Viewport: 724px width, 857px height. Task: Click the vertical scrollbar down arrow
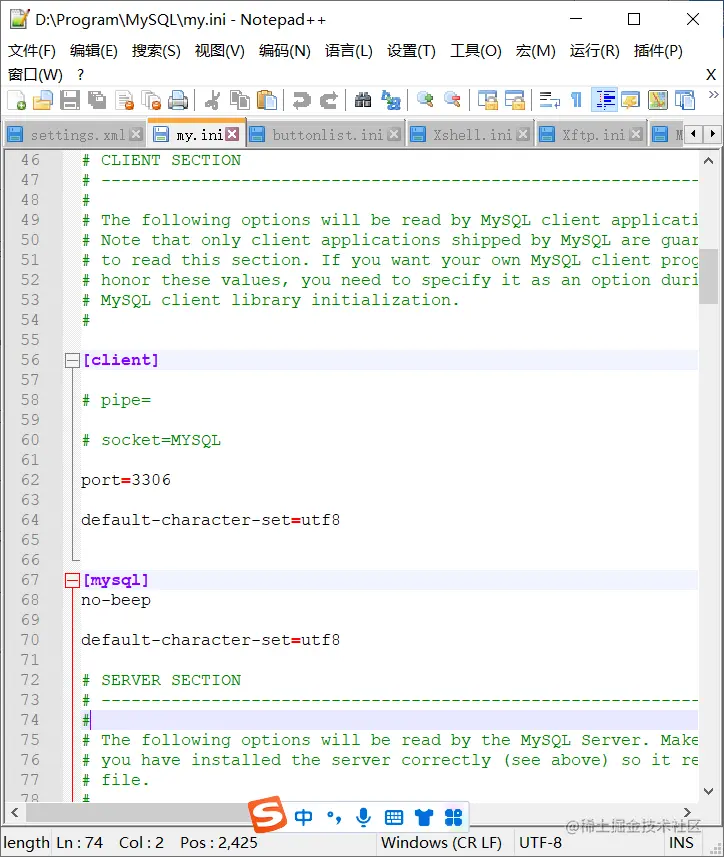click(709, 791)
